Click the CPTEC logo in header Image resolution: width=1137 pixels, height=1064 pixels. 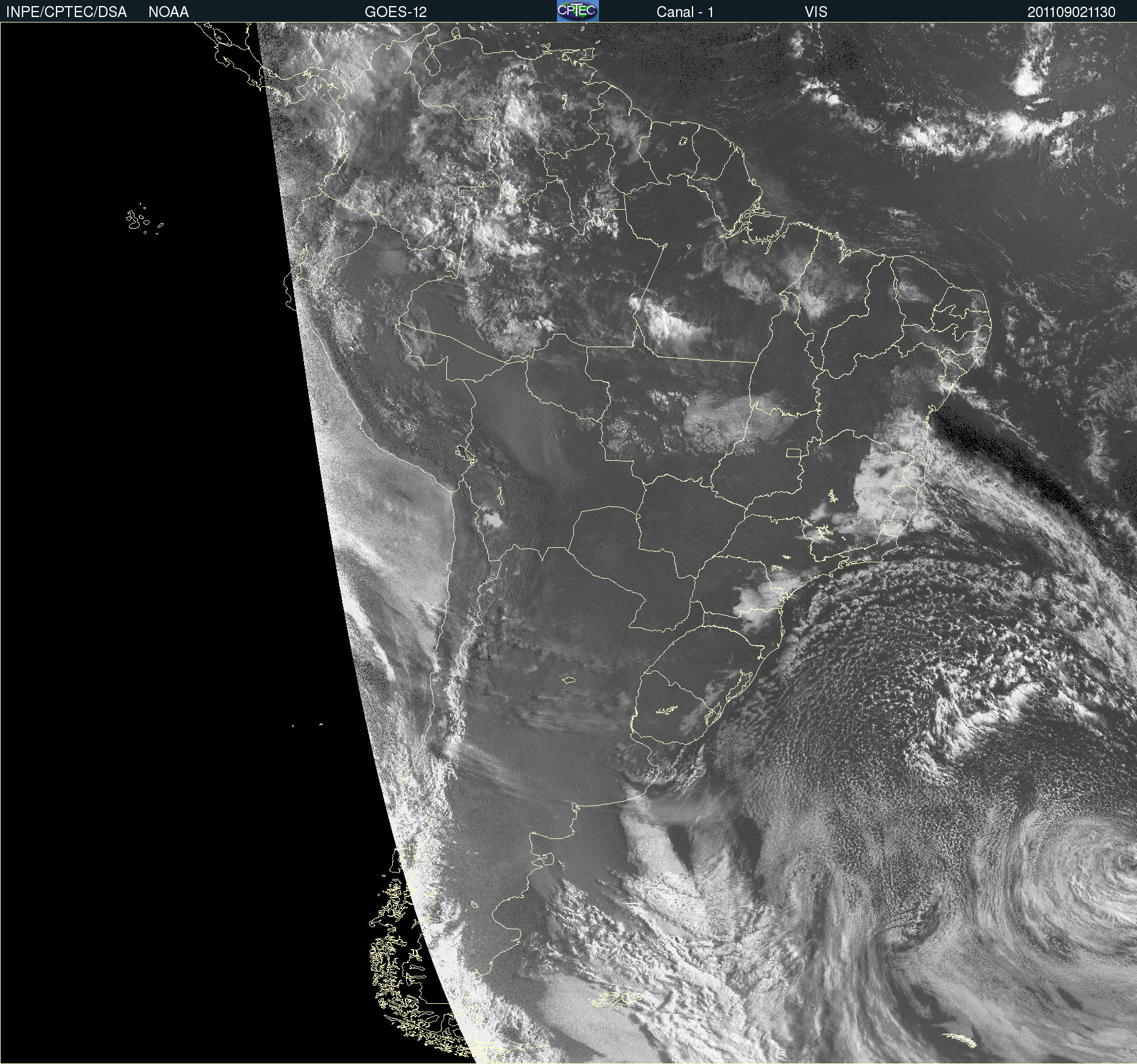tap(578, 11)
